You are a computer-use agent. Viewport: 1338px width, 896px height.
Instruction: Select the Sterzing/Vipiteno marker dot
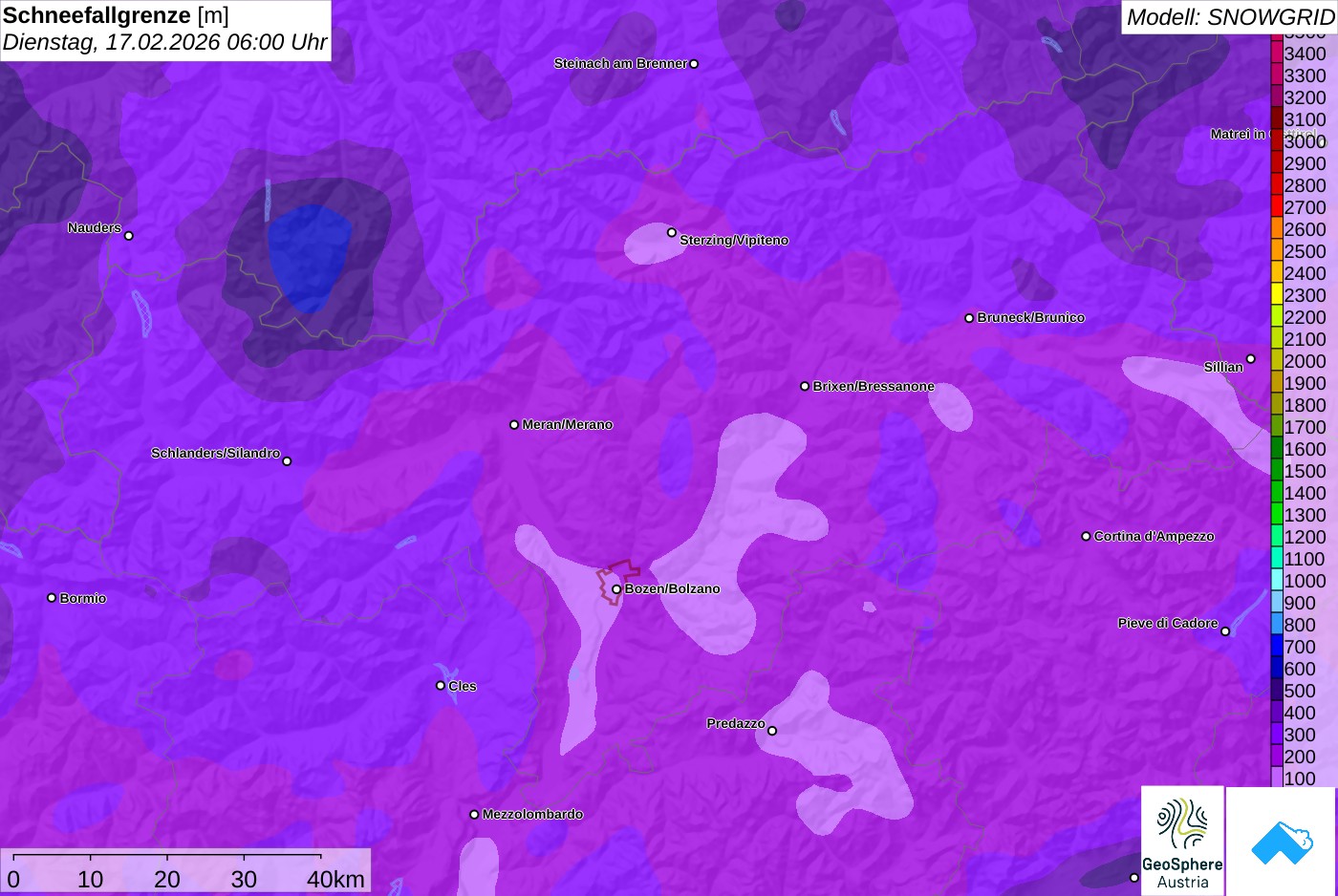[x=672, y=232]
